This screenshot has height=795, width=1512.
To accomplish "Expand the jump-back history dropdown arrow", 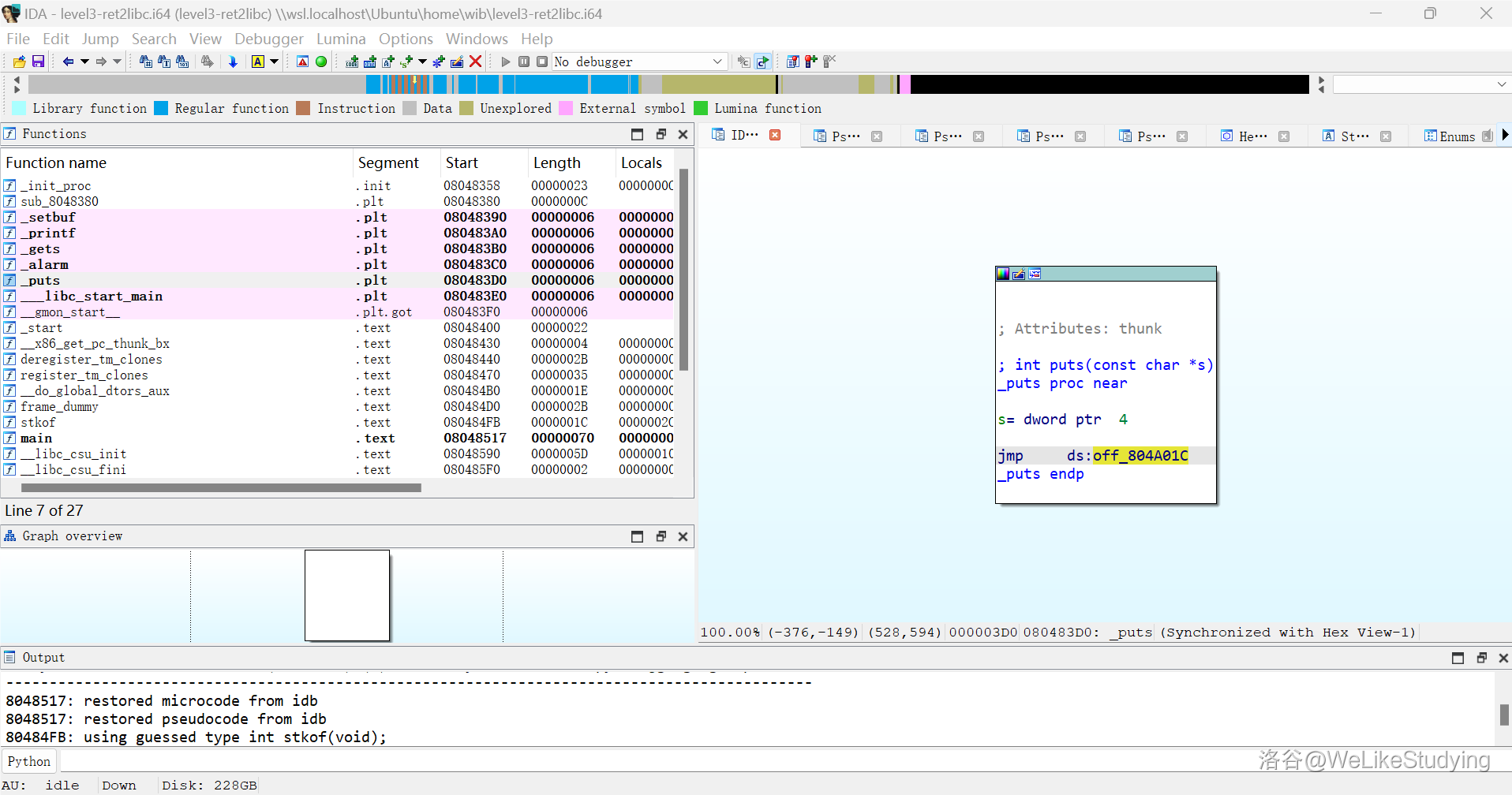I will tap(84, 62).
